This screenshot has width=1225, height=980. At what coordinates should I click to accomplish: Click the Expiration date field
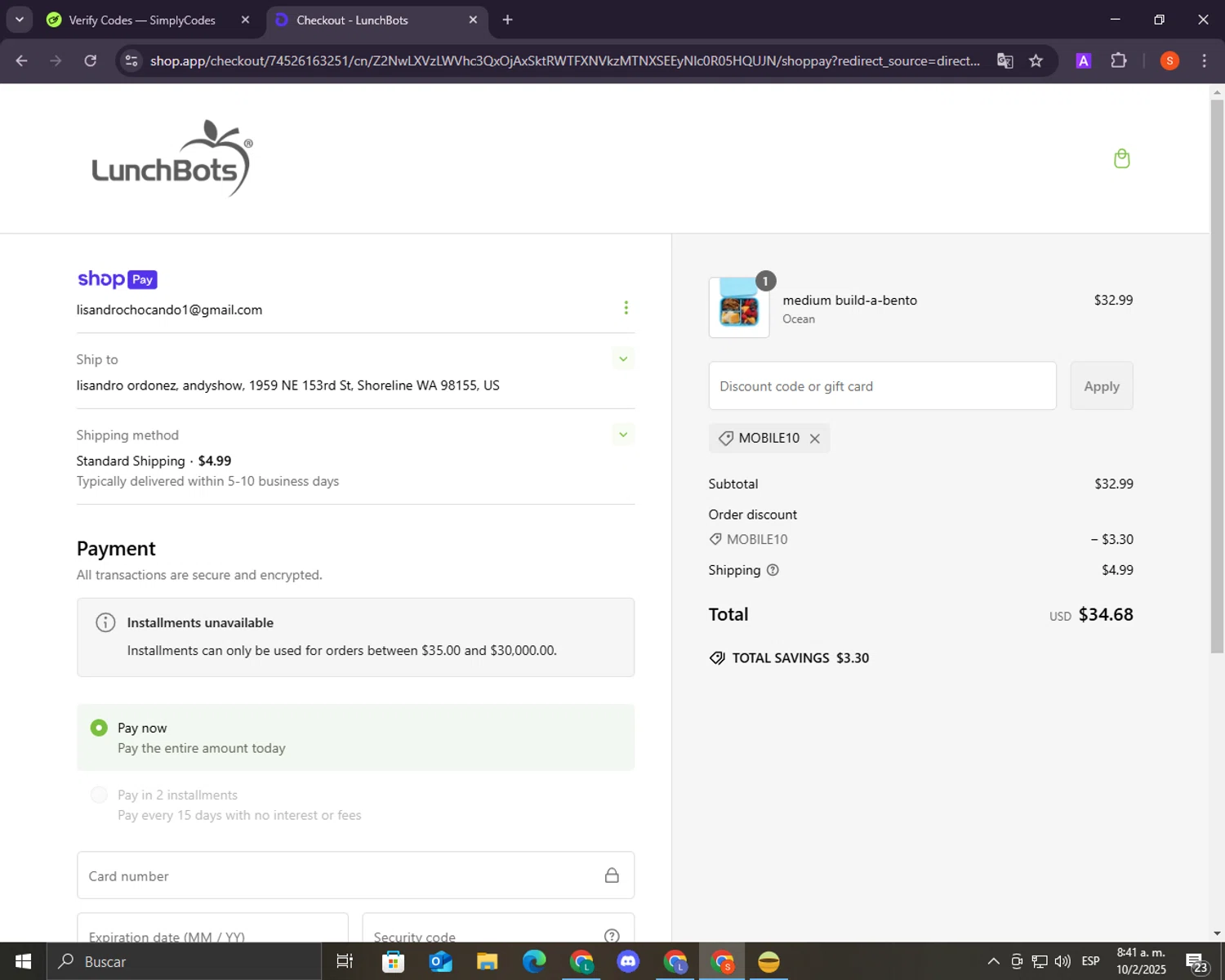pyautogui.click(x=212, y=929)
